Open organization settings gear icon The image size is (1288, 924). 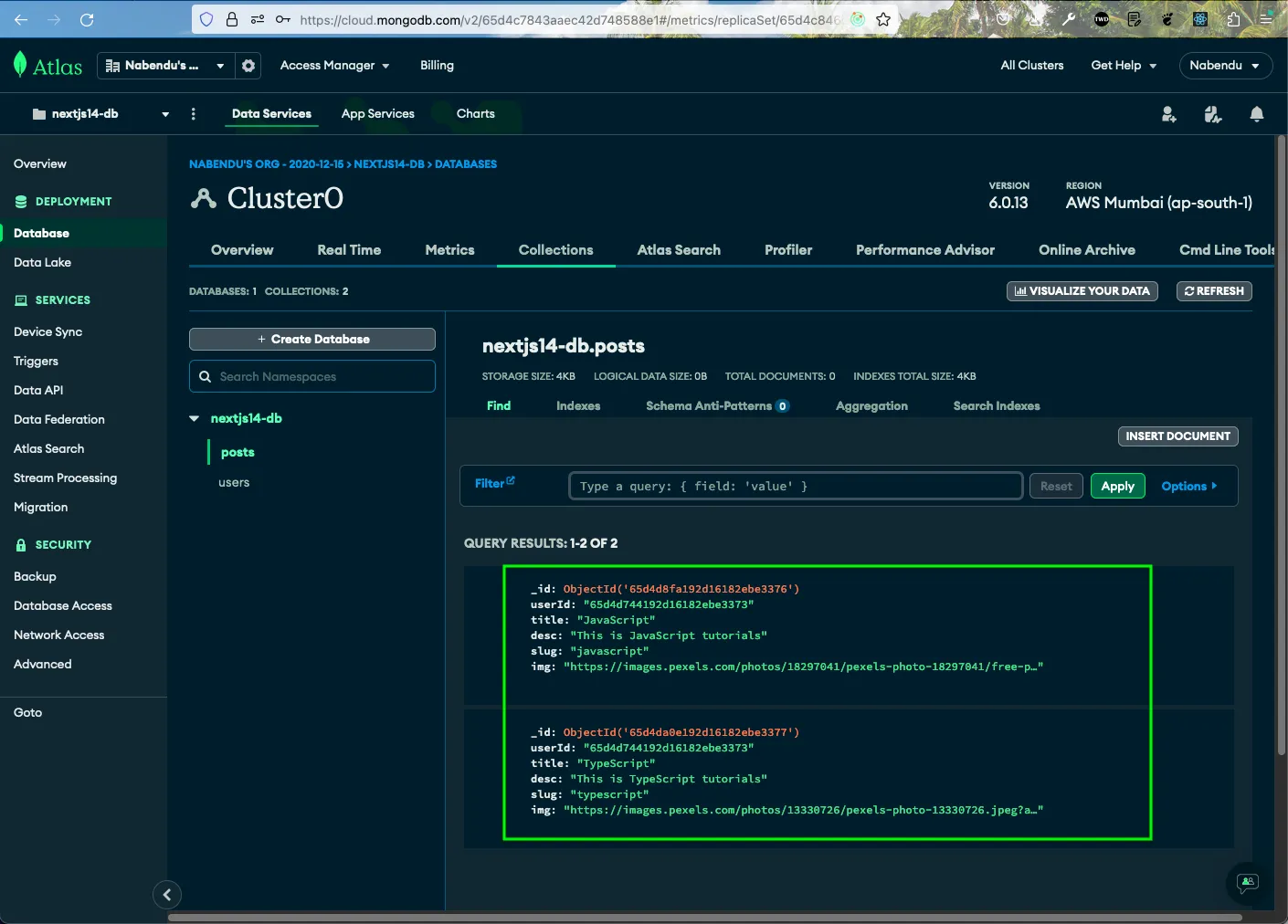(248, 66)
